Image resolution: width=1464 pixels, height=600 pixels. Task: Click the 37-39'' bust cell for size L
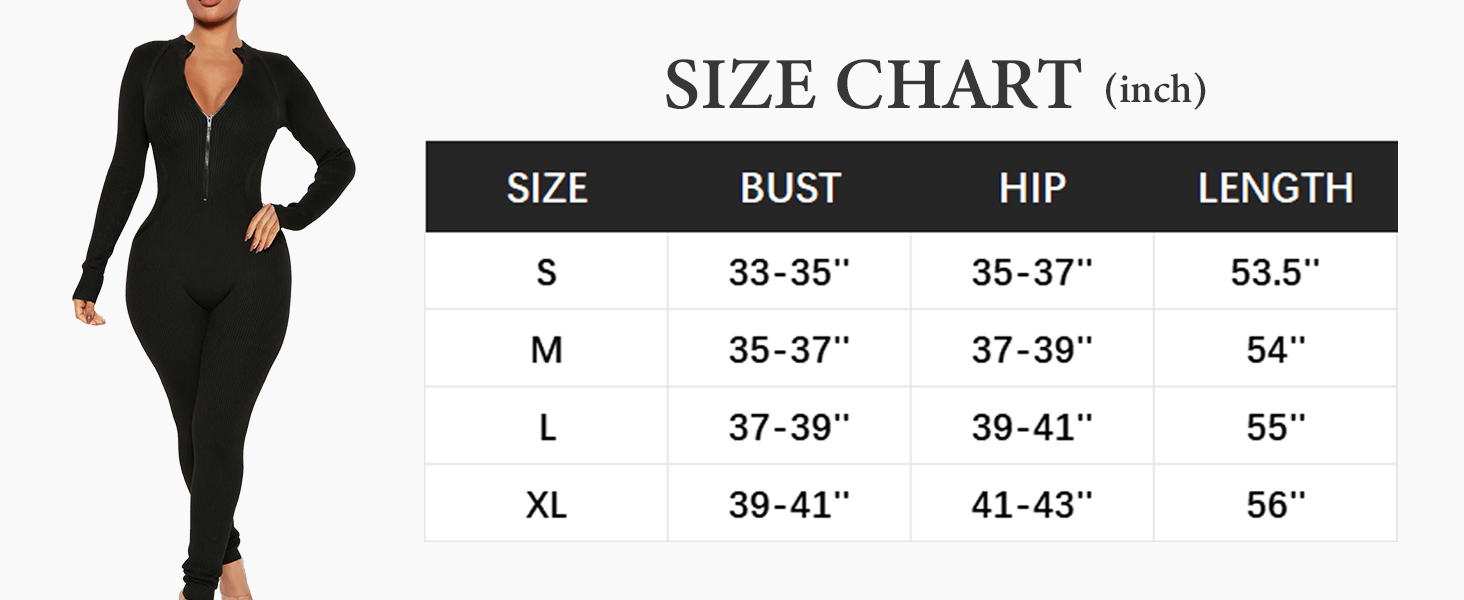pos(789,427)
